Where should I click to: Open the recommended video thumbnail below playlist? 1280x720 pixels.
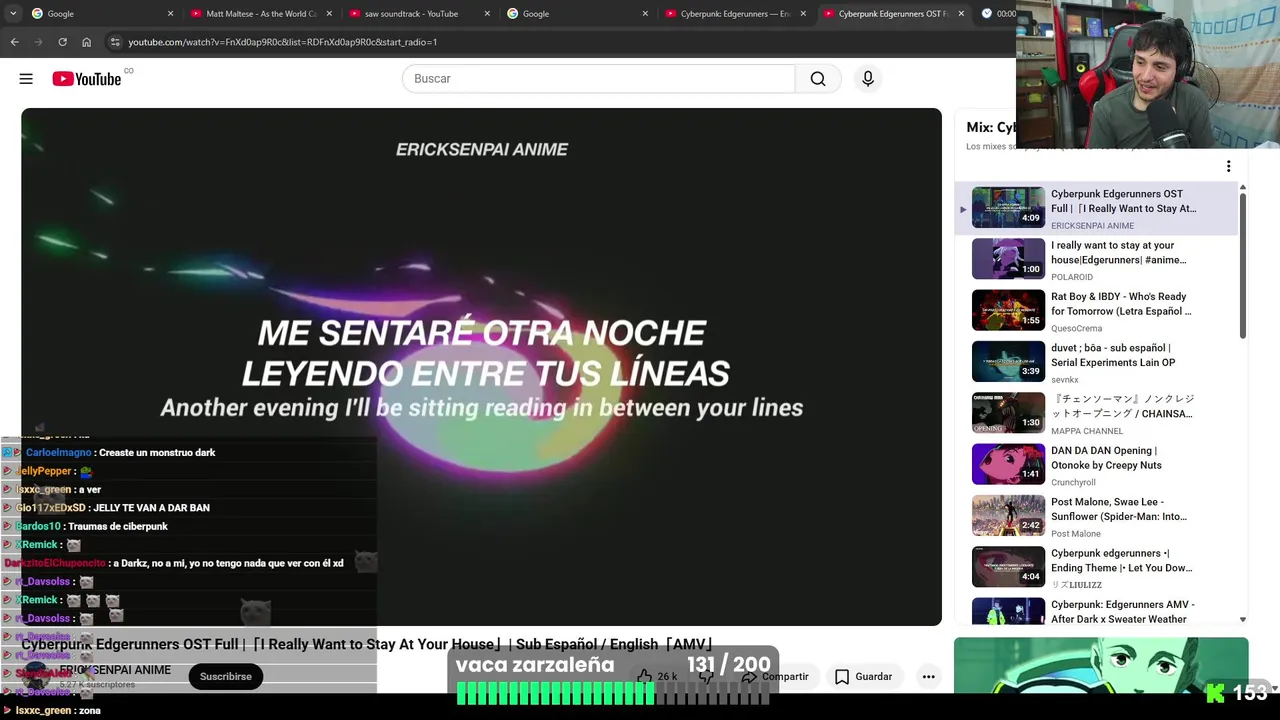pos(1101,665)
